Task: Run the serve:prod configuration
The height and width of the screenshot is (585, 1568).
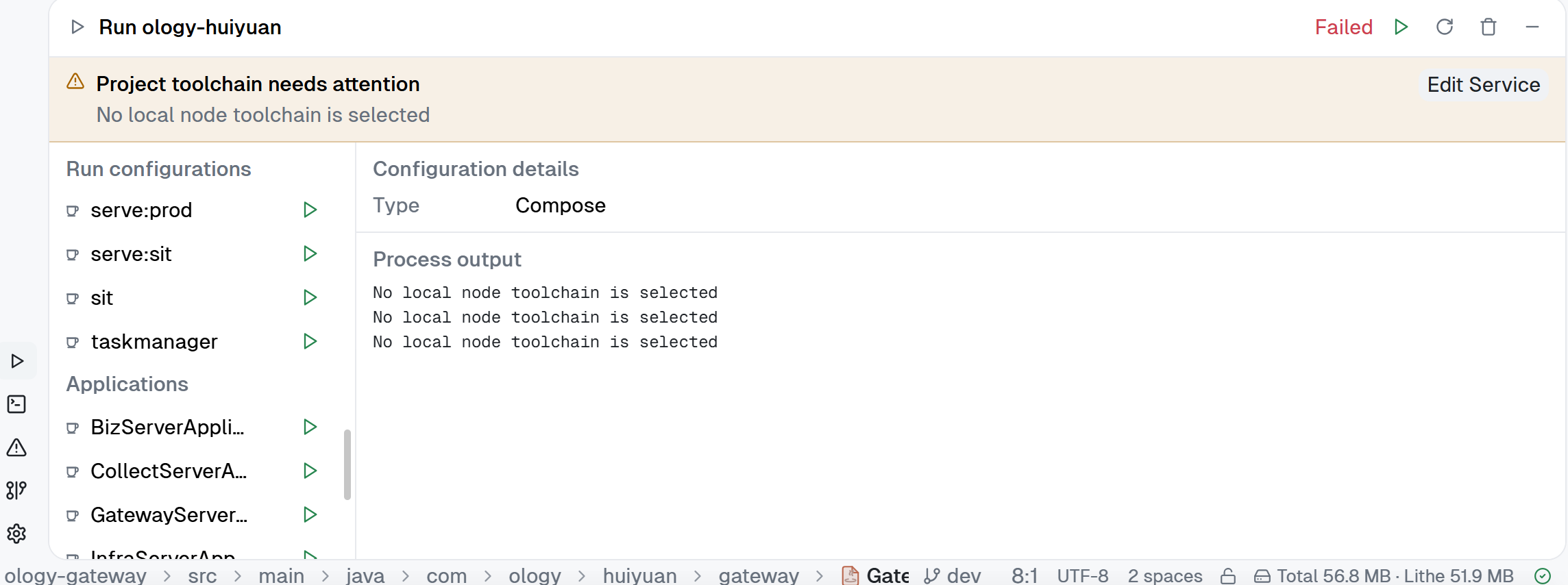Action: (310, 210)
